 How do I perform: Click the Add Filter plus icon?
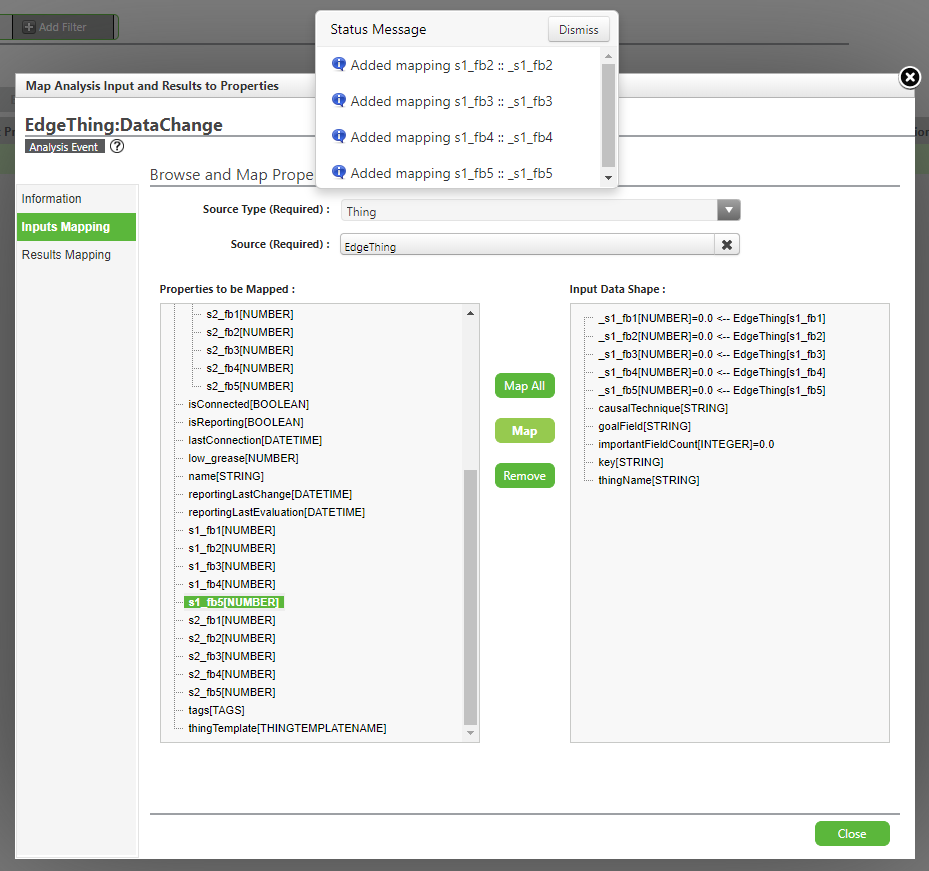(x=28, y=27)
